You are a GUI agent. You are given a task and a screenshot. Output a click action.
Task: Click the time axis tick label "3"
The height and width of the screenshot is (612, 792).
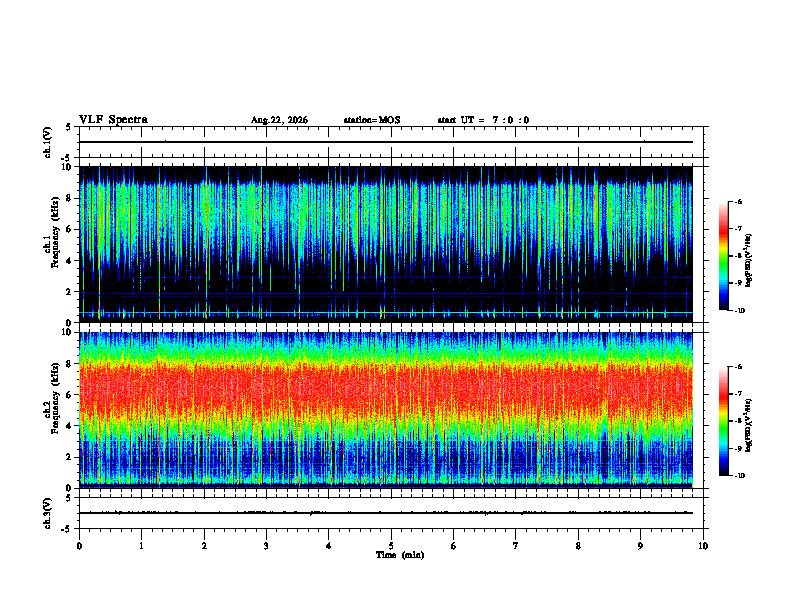266,546
